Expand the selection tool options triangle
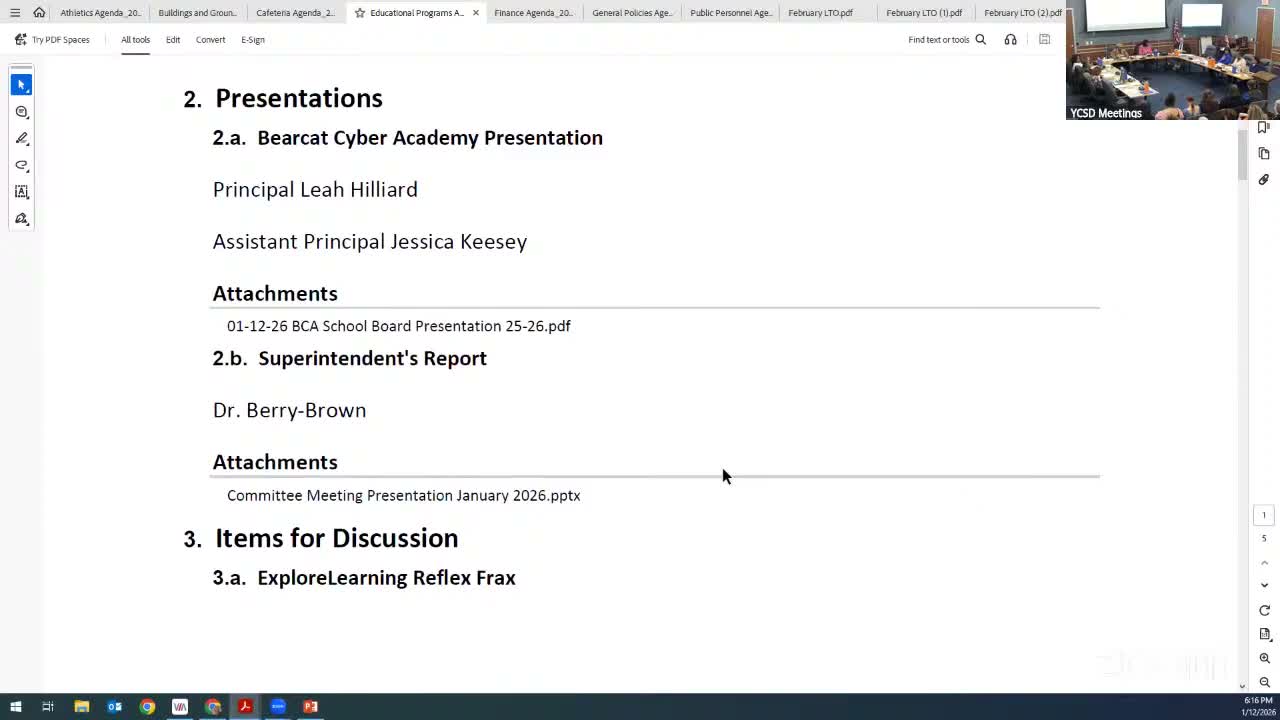The height and width of the screenshot is (720, 1280). 30,93
